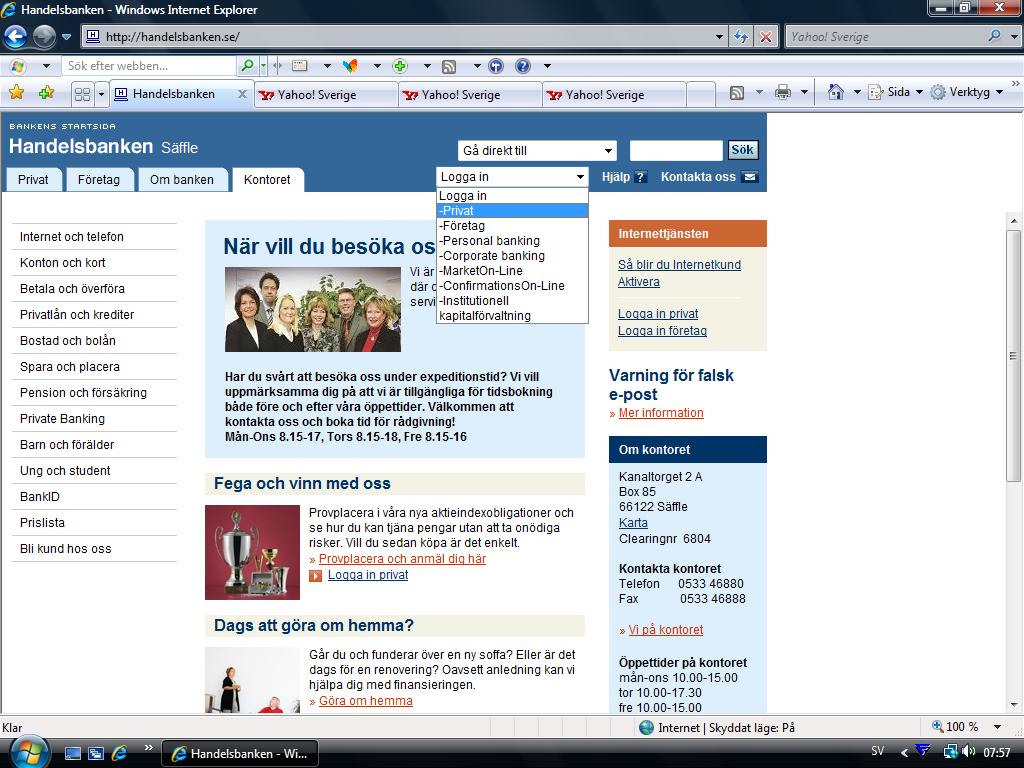Refresh the page with the reload icon
The height and width of the screenshot is (768, 1024).
[741, 37]
